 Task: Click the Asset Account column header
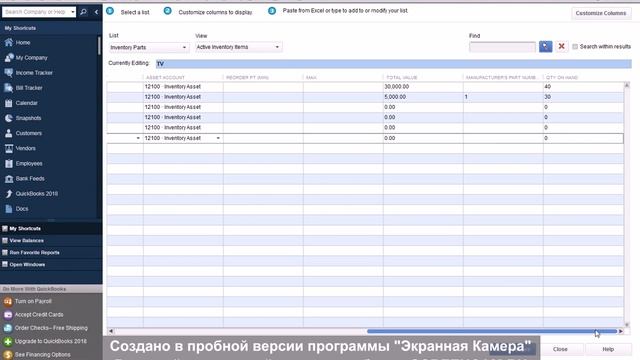(x=183, y=77)
